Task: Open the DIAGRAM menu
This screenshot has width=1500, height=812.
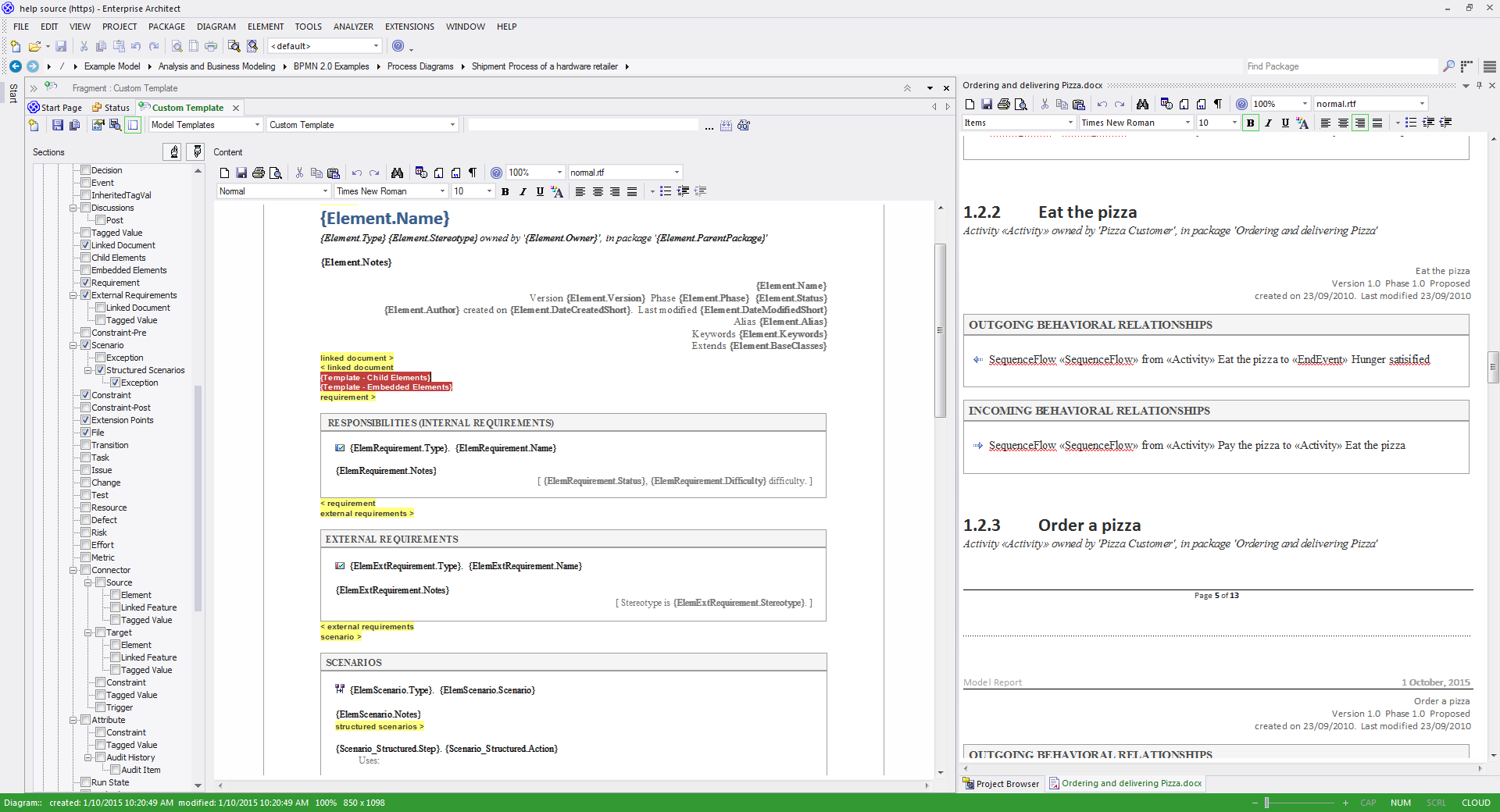Action: pos(216,27)
